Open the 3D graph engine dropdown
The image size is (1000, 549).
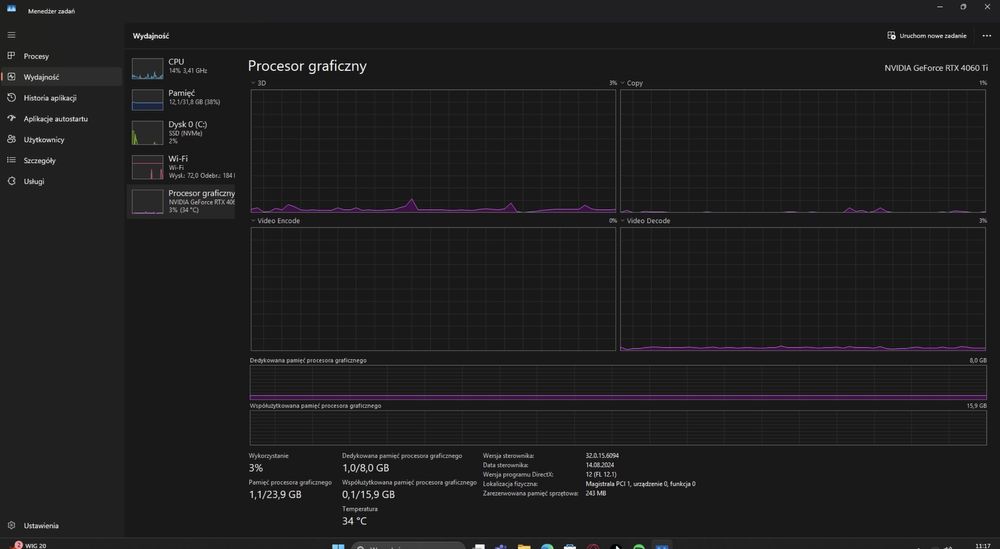click(x=254, y=83)
